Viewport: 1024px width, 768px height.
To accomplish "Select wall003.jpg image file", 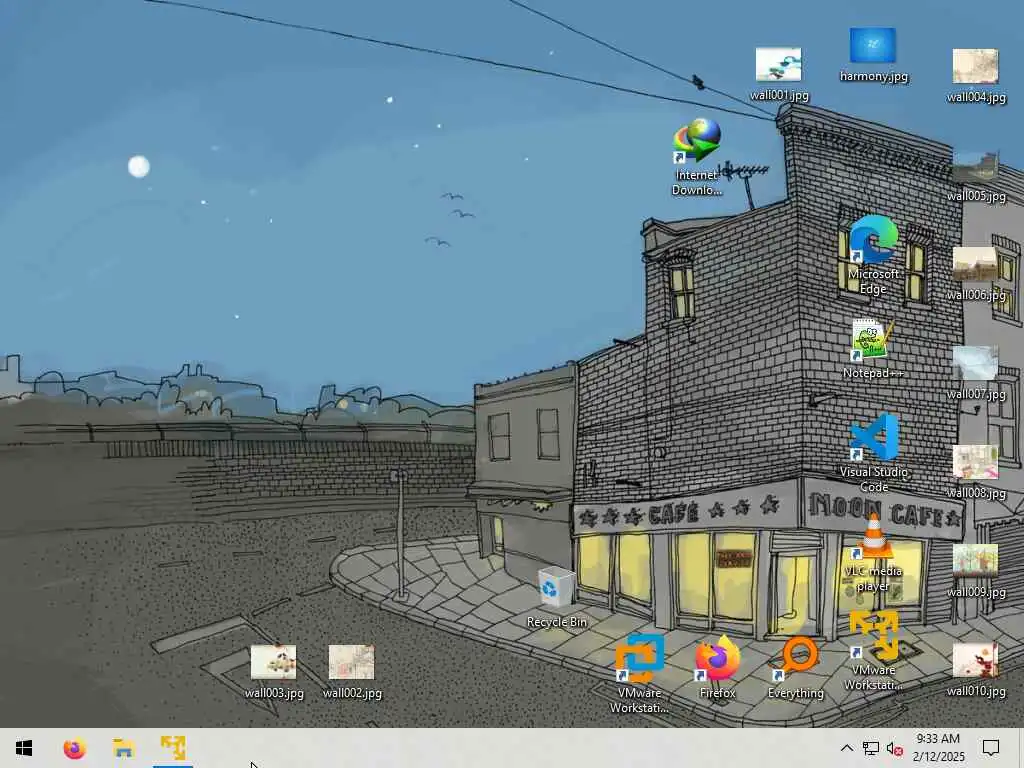I will (274, 672).
